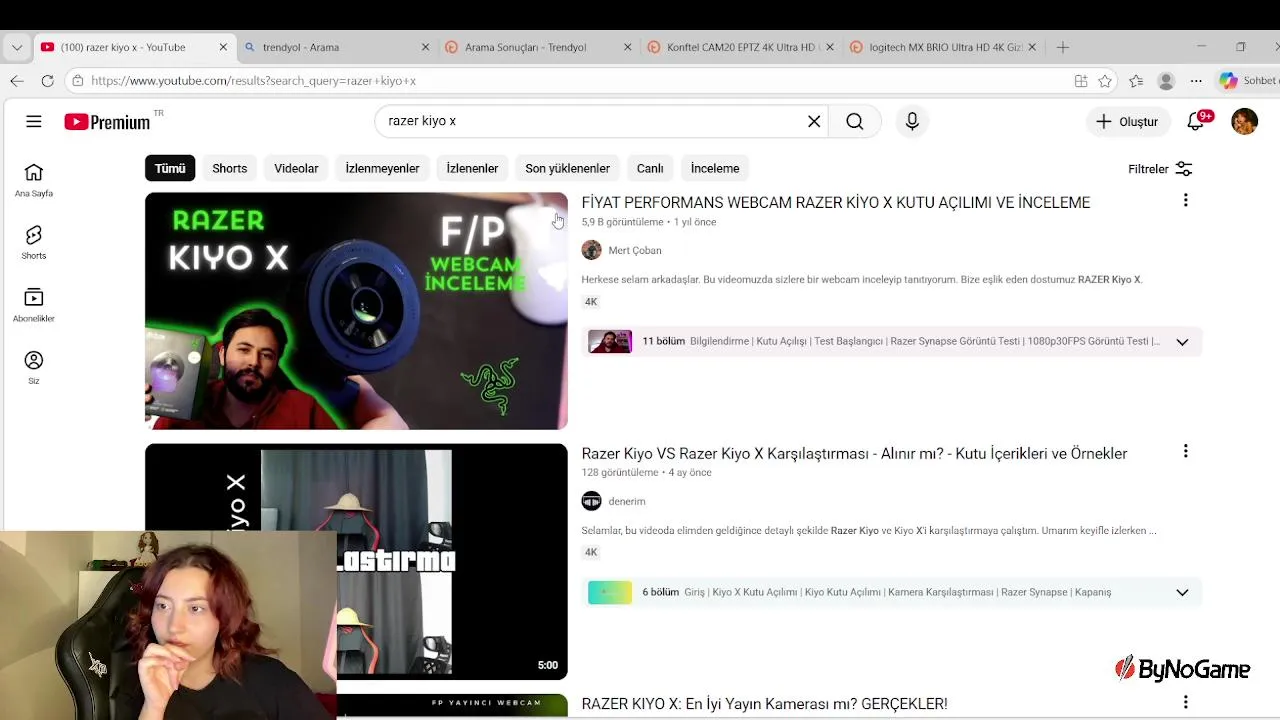Play the RAZER KIYO X F/P thumbnail
Image resolution: width=1280 pixels, height=720 pixels.
356,311
